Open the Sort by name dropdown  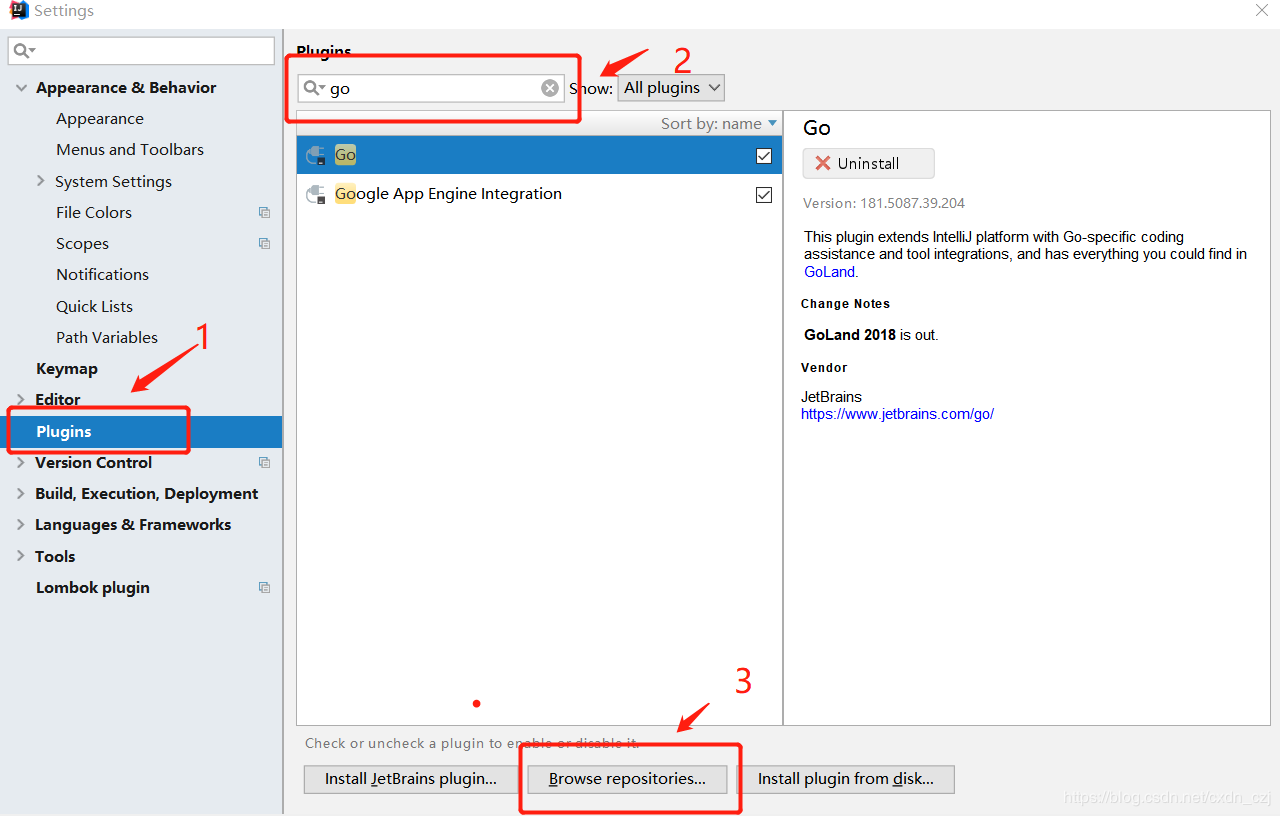718,123
